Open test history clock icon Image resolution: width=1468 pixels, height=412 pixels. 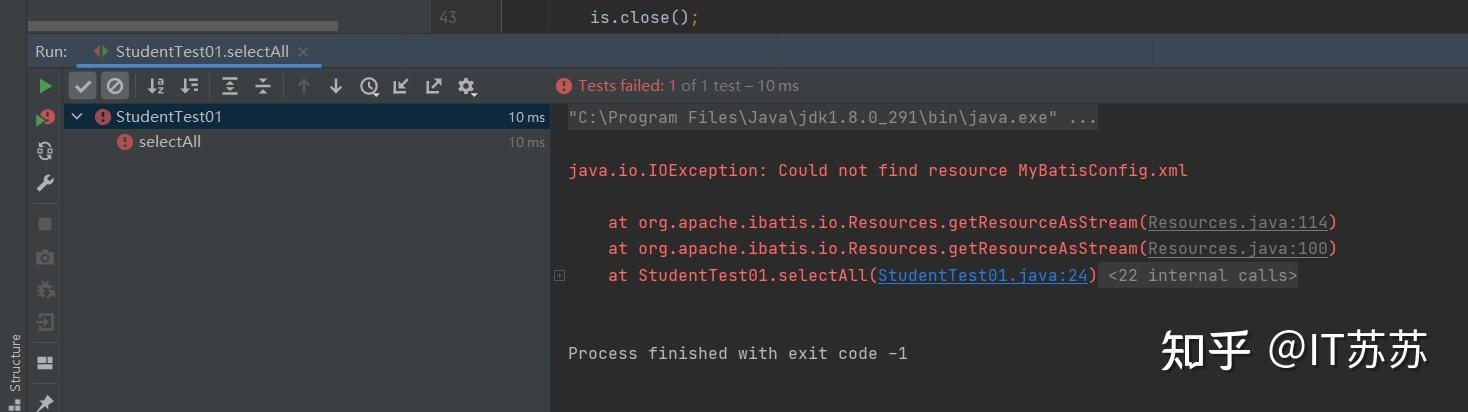[369, 86]
